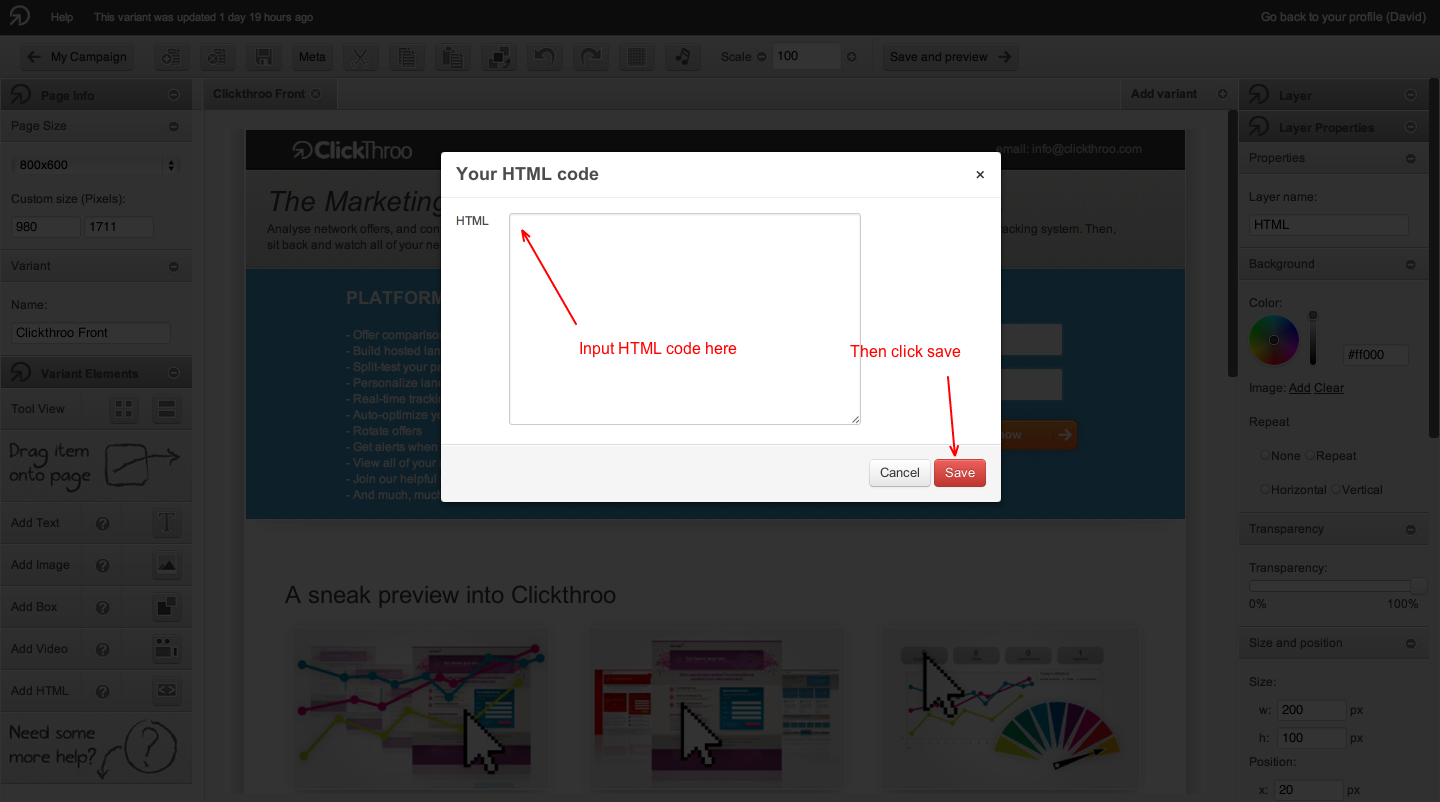Save the HTML code dialog
This screenshot has height=802, width=1440.
click(959, 472)
